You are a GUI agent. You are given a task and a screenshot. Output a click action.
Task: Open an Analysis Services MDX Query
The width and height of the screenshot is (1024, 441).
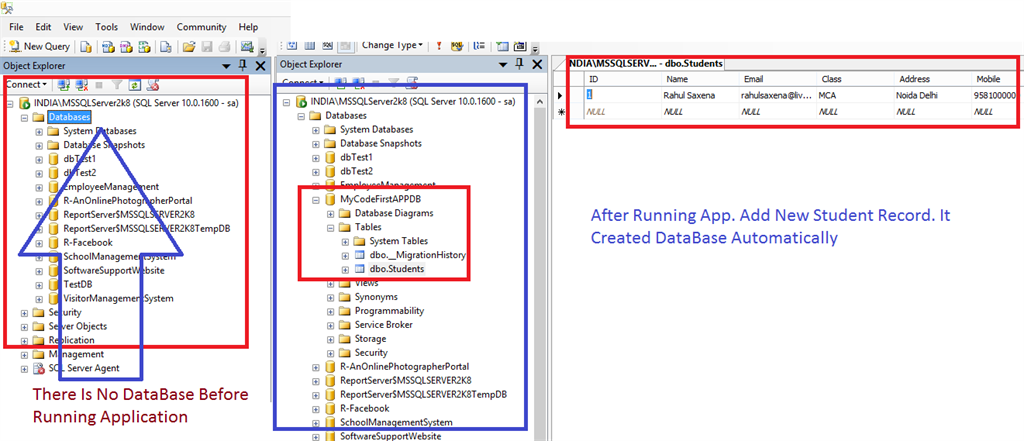coord(108,46)
